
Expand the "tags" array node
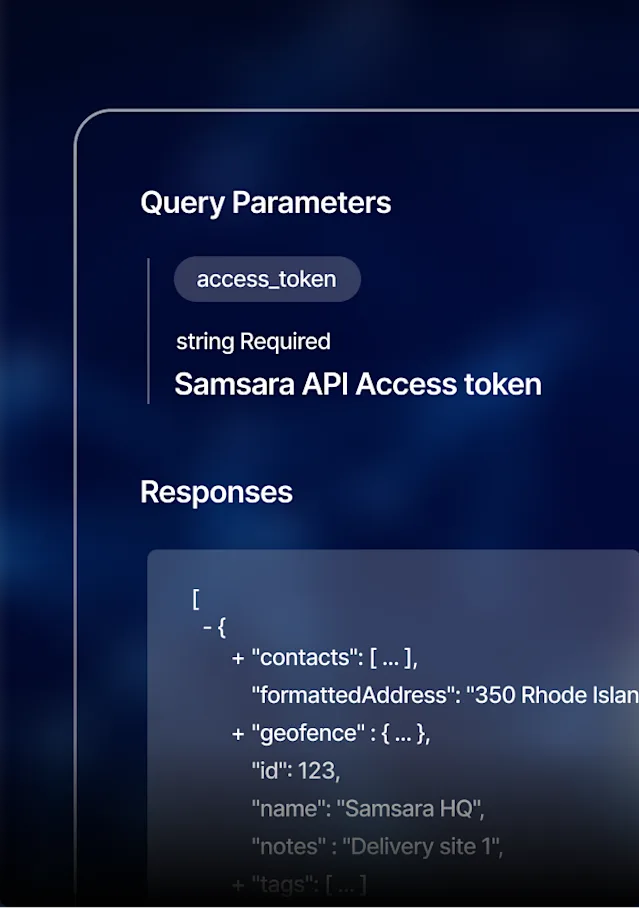pyautogui.click(x=238, y=885)
